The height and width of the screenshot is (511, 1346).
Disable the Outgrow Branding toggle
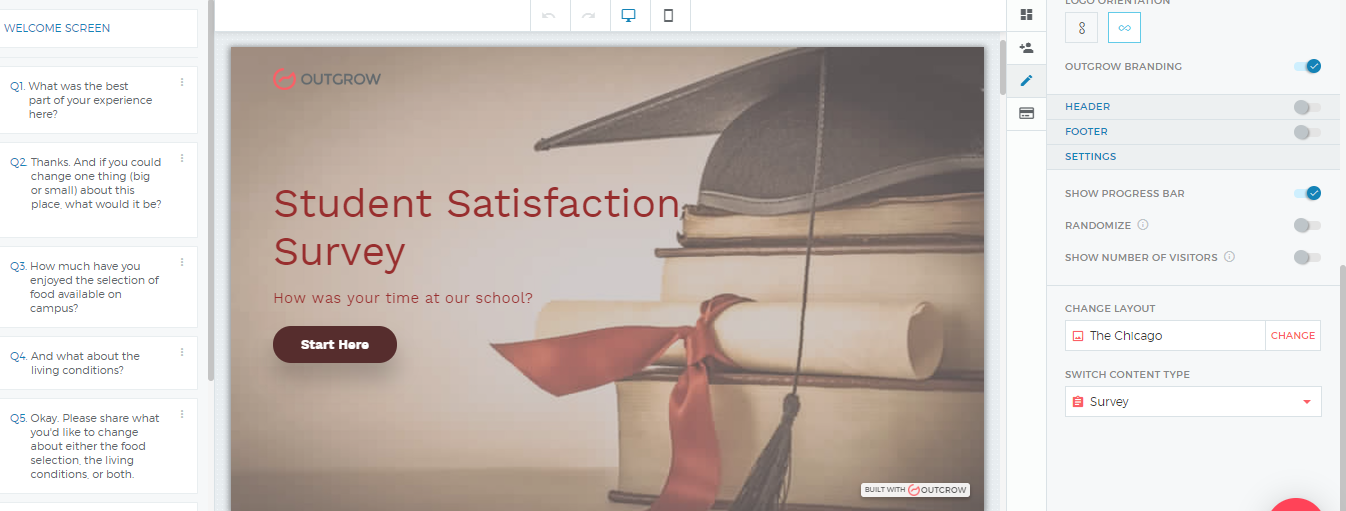pos(1307,67)
